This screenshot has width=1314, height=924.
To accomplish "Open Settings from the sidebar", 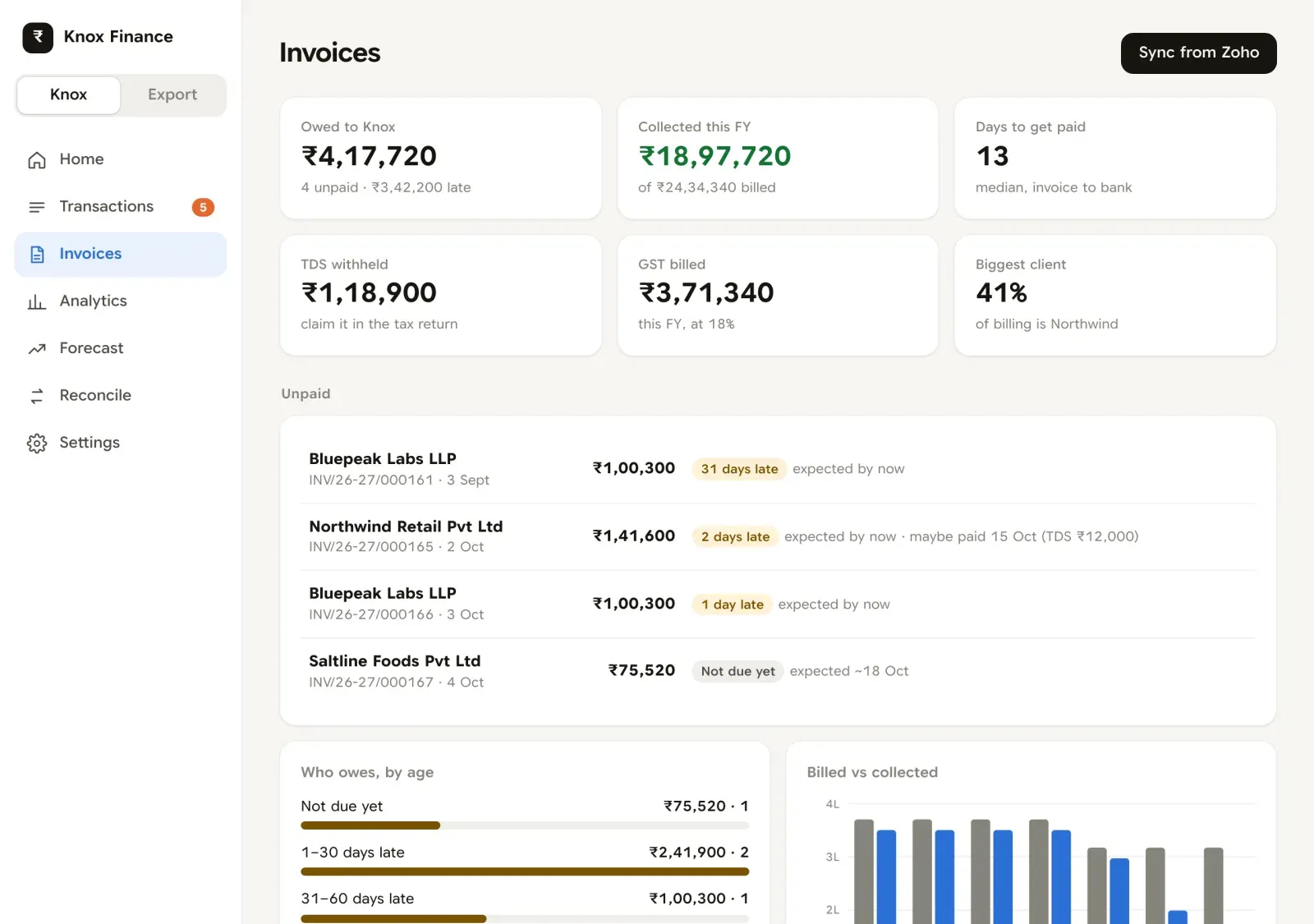I will (x=121, y=443).
